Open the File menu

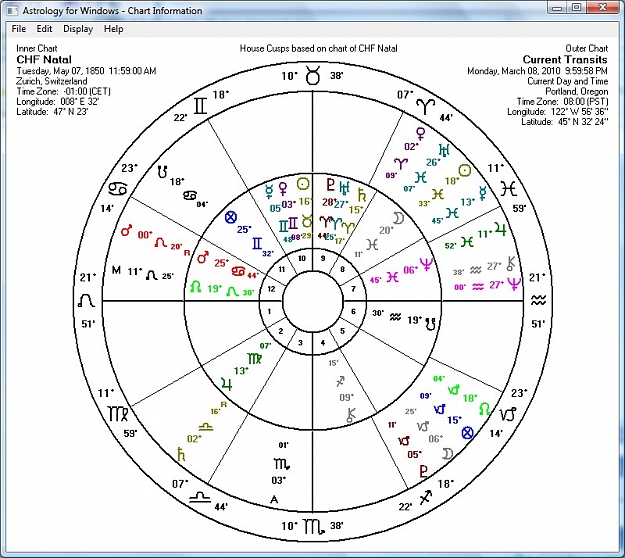pos(19,29)
